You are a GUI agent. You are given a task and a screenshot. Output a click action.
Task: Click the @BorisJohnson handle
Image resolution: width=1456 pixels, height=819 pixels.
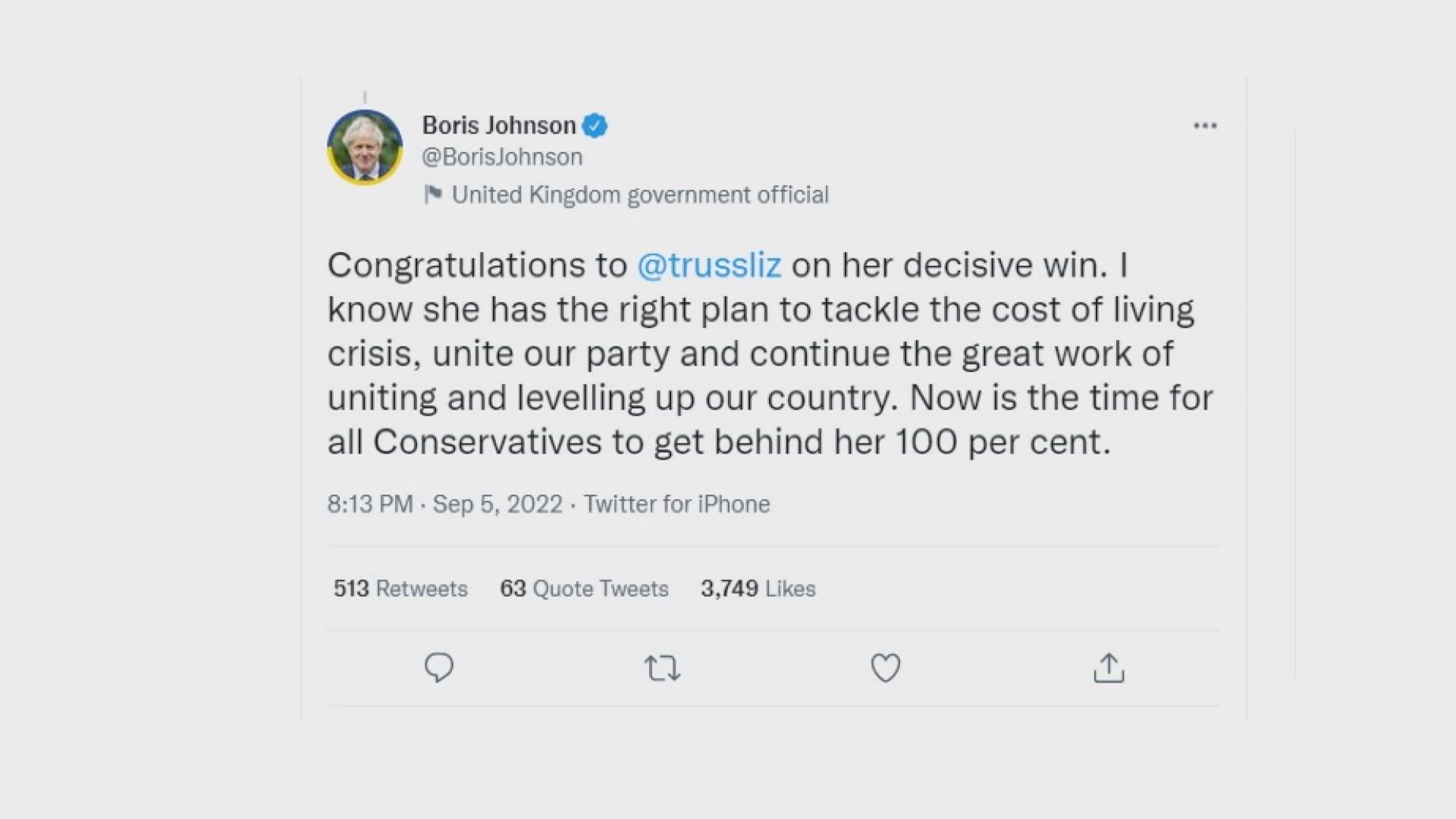(x=502, y=157)
